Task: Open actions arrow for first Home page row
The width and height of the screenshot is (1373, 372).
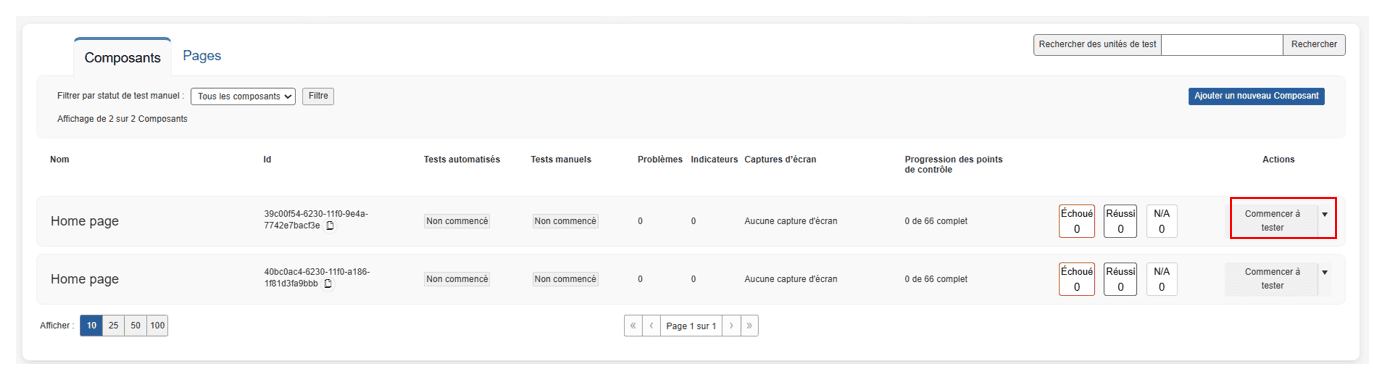Action: 1325,214
